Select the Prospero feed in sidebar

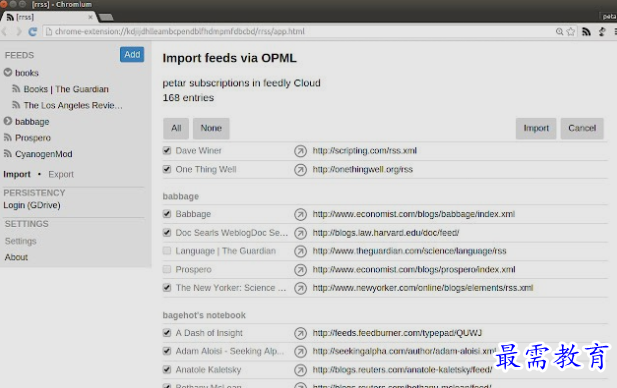(33, 138)
